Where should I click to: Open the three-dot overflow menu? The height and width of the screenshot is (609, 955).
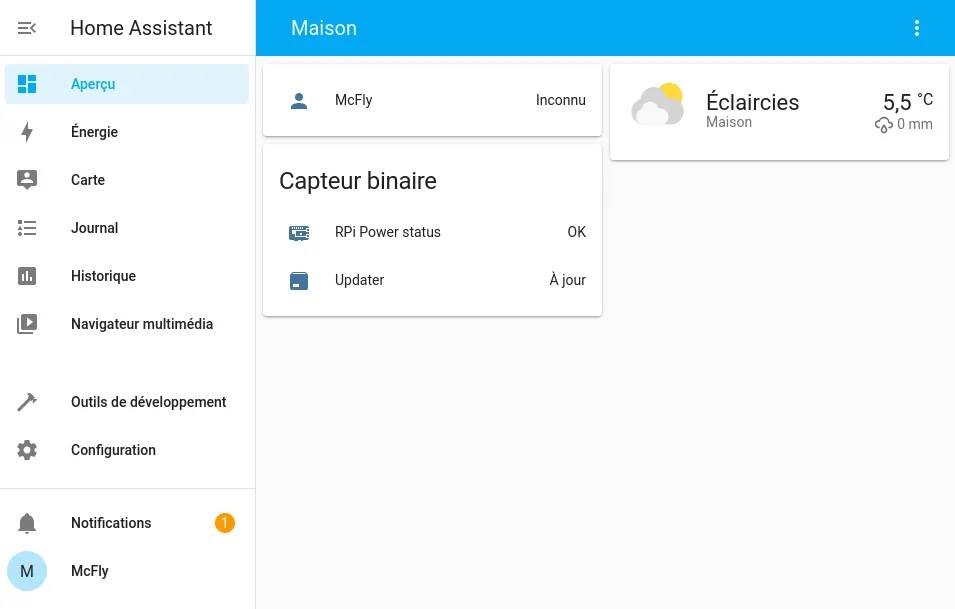coord(917,28)
